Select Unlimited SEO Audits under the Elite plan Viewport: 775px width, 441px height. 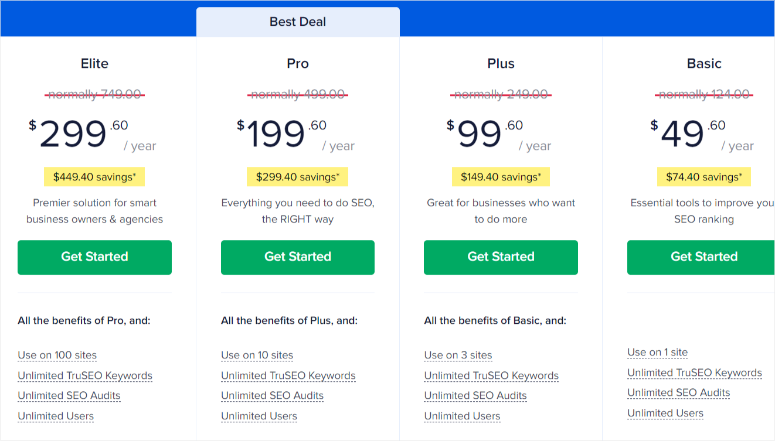pyautogui.click(x=69, y=396)
